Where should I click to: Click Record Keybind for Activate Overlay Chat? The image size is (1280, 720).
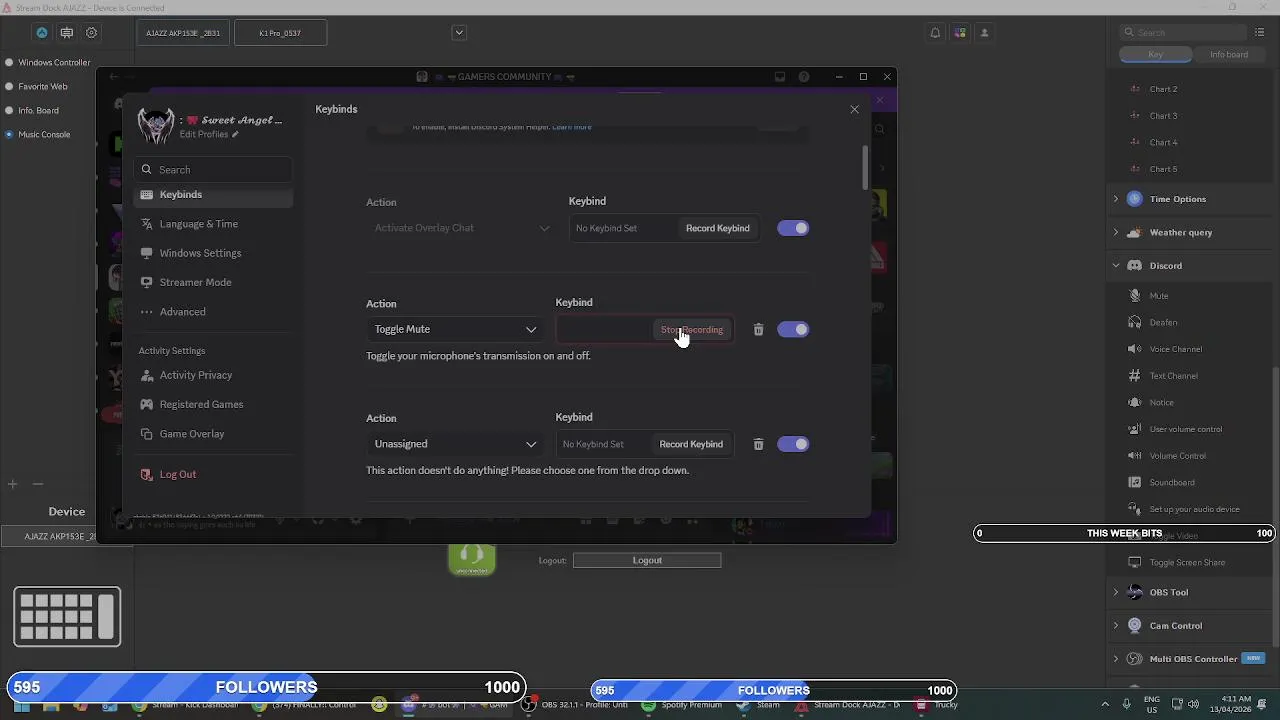(x=717, y=228)
